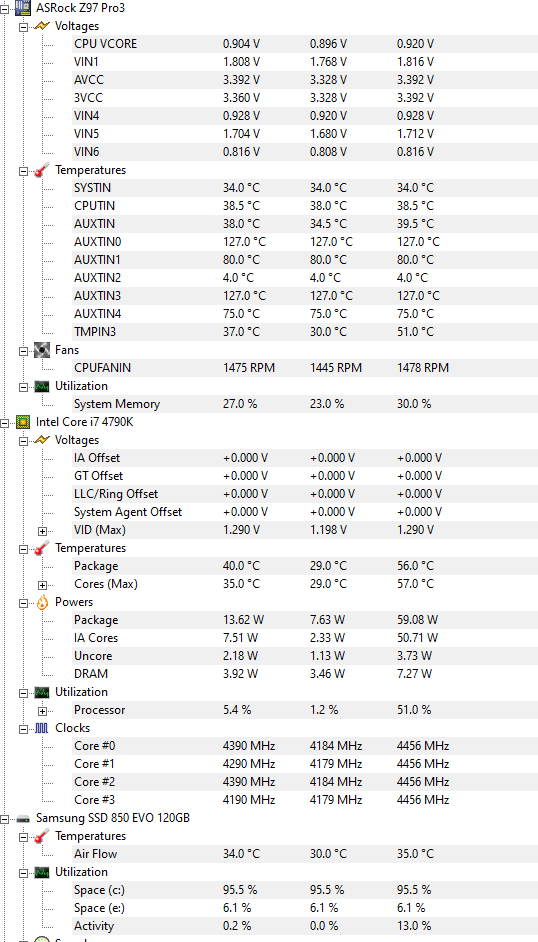Select the TMPIN3 temperature row
The image size is (538, 942).
304,332
